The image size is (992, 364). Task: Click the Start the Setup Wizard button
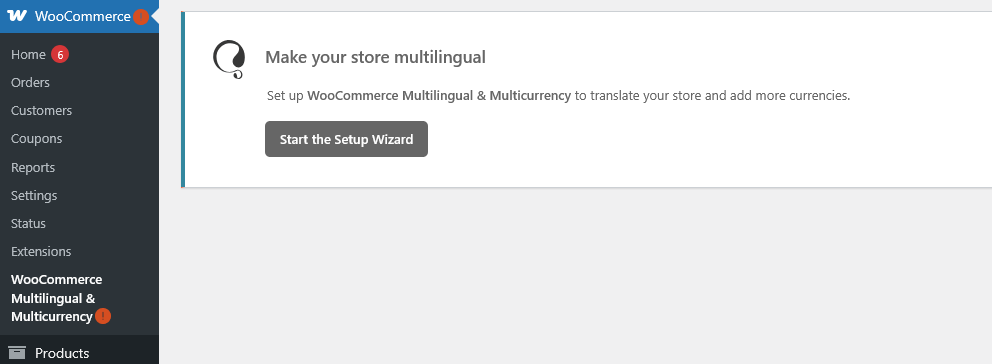(346, 139)
